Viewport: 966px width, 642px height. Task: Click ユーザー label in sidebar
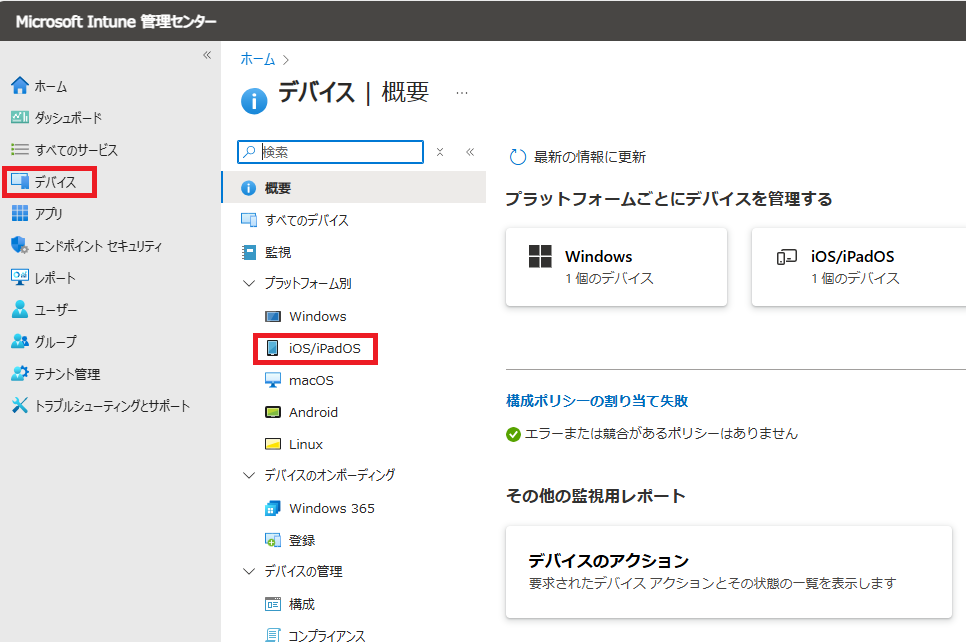pyautogui.click(x=55, y=310)
